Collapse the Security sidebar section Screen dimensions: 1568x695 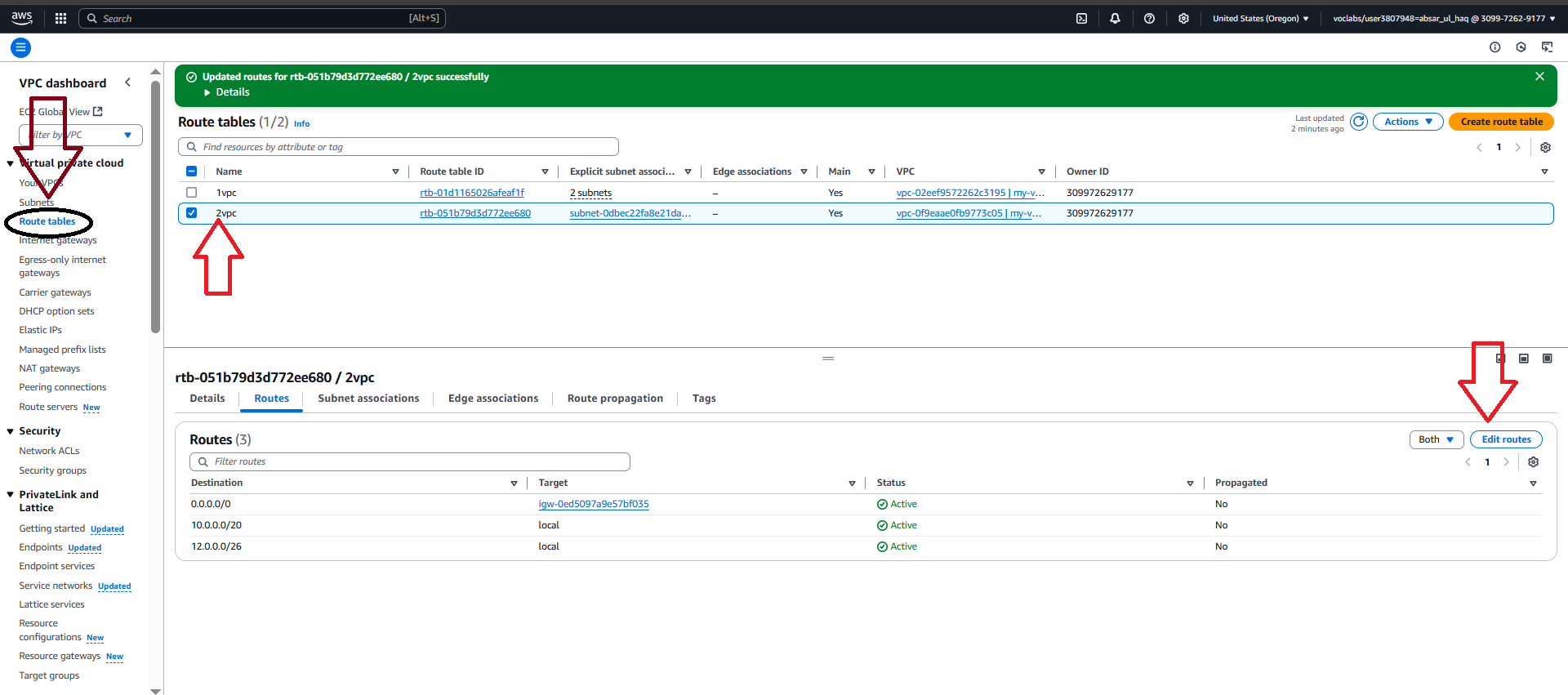point(11,431)
